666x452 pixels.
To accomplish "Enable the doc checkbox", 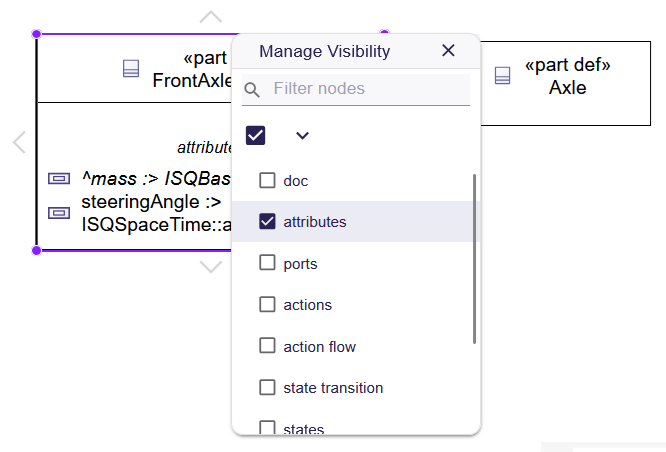I will pyautogui.click(x=267, y=181).
